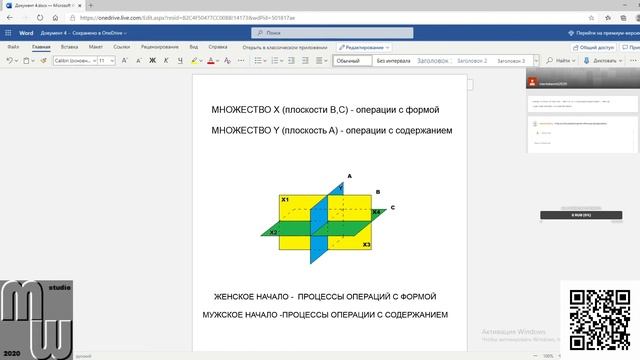Screen dimensions: 640x360
Task: Click the premium version link in header
Action: pyautogui.click(x=604, y=33)
